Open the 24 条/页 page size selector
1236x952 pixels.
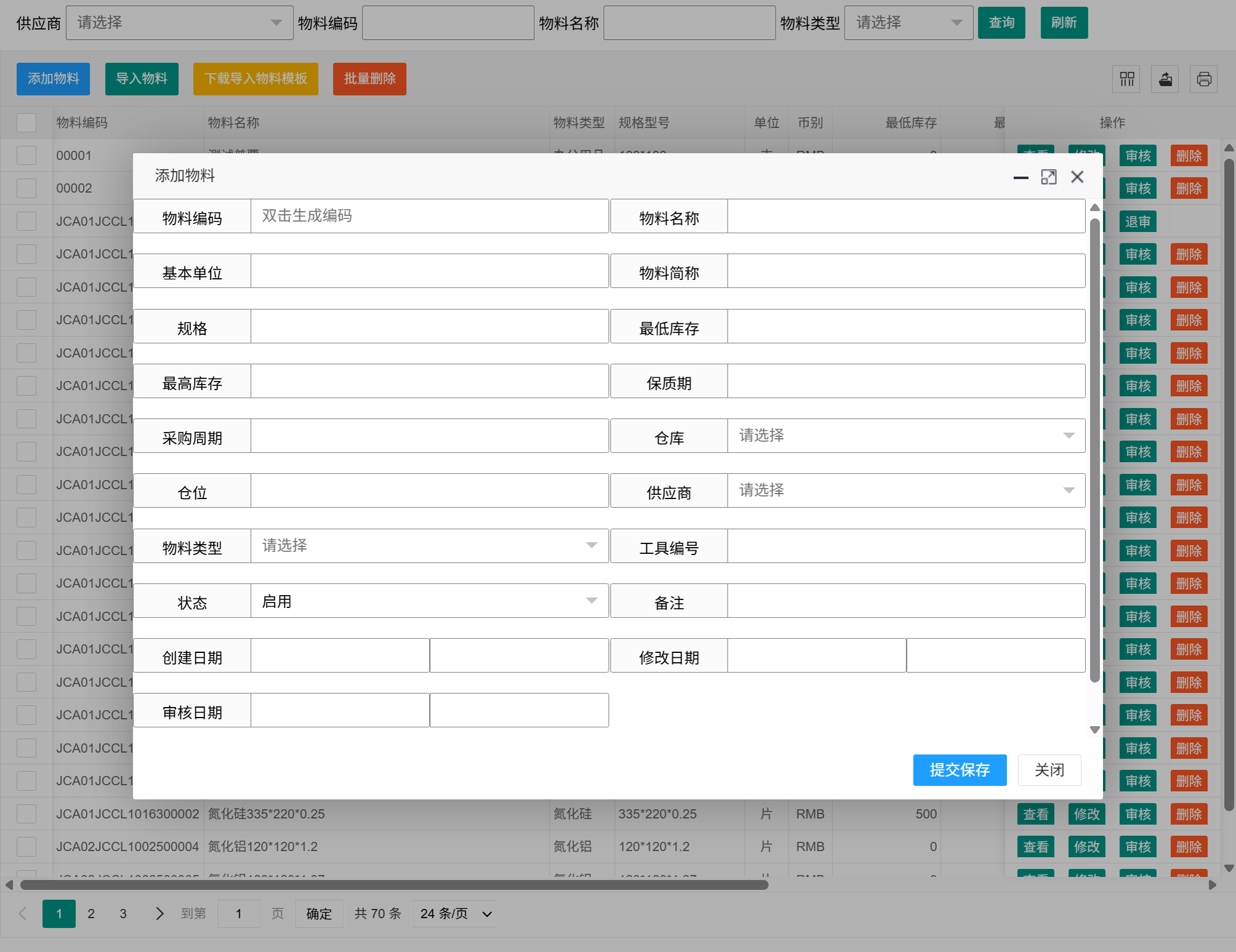pyautogui.click(x=454, y=914)
